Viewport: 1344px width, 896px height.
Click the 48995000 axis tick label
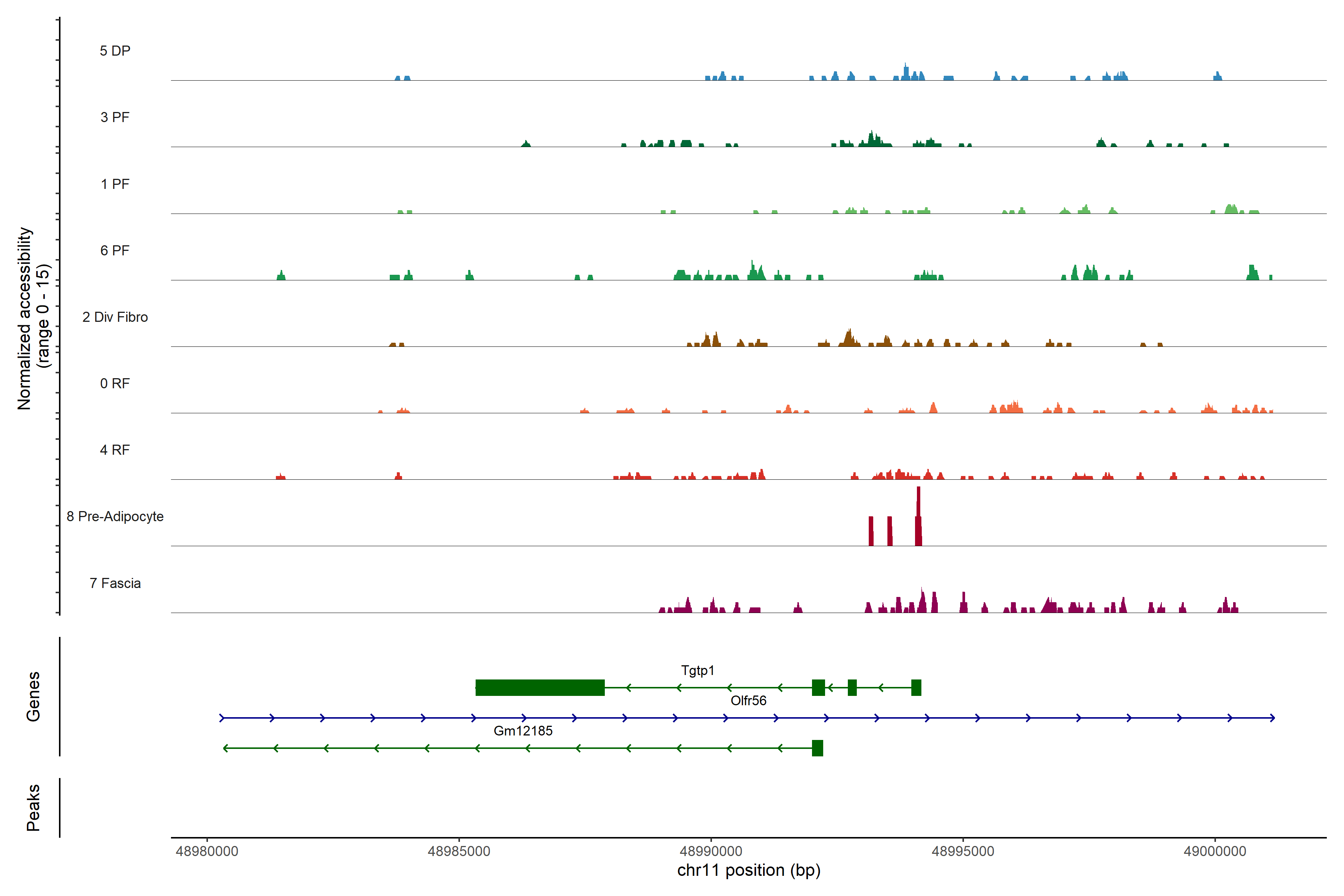(963, 852)
